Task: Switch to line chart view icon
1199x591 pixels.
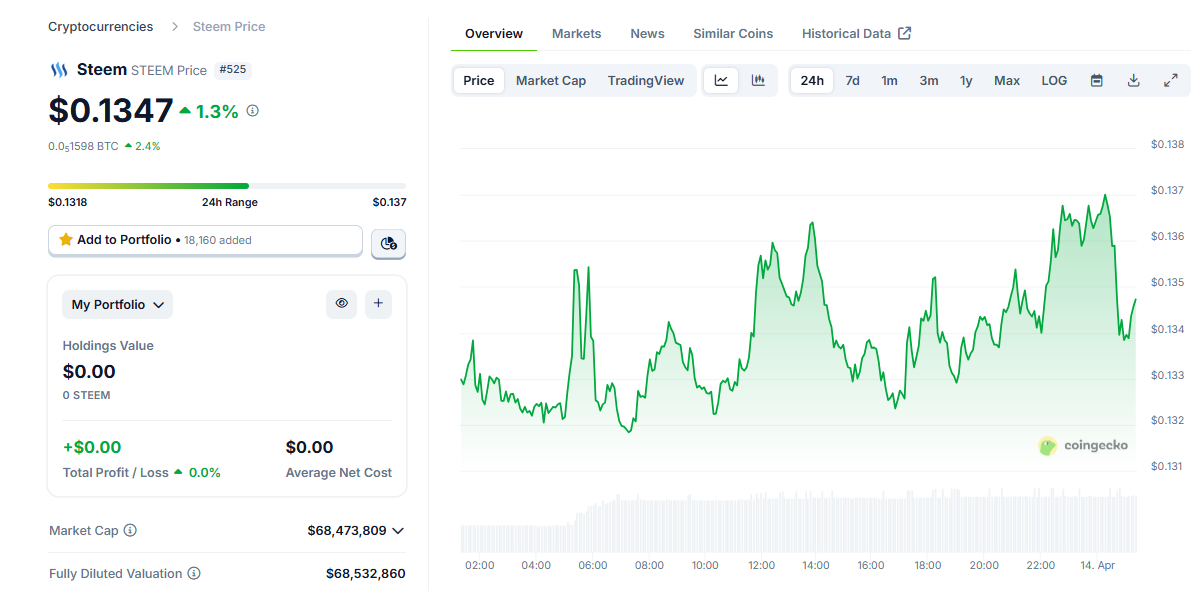Action: [721, 80]
